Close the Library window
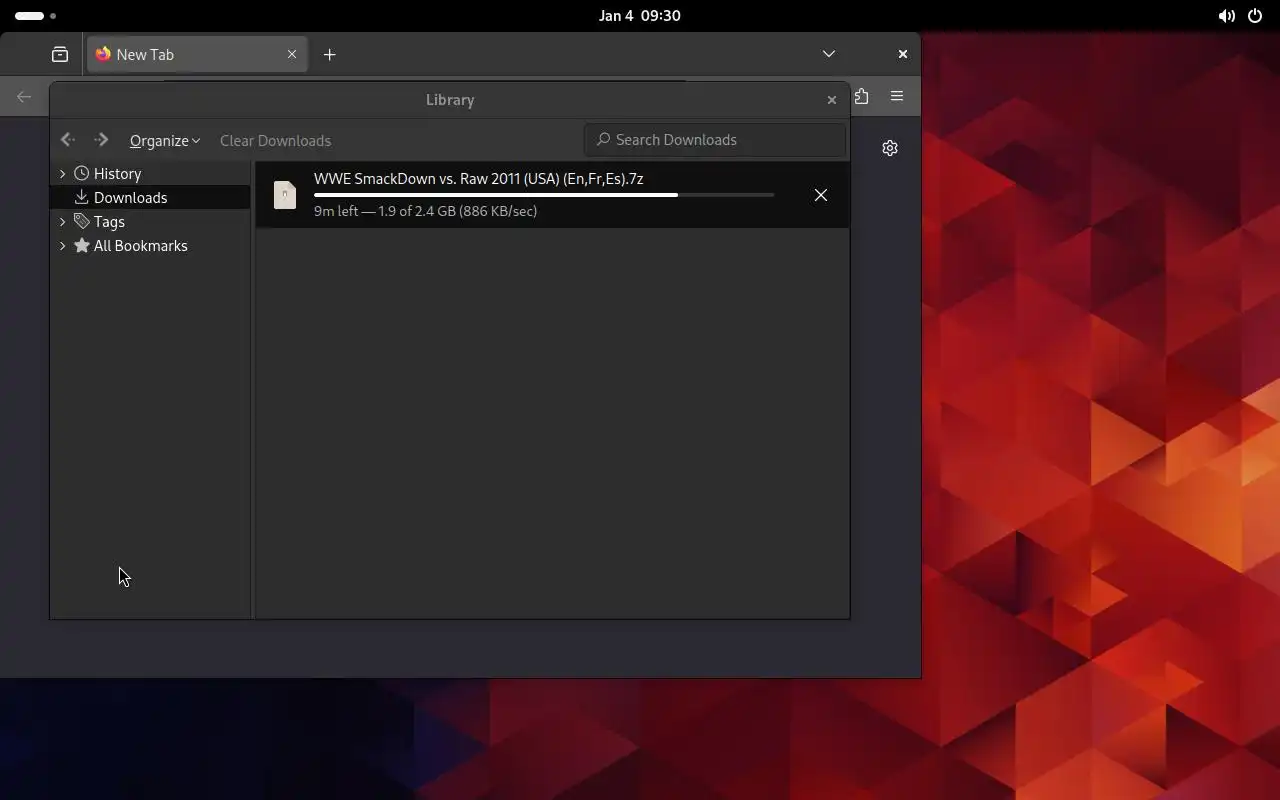 coord(832,100)
